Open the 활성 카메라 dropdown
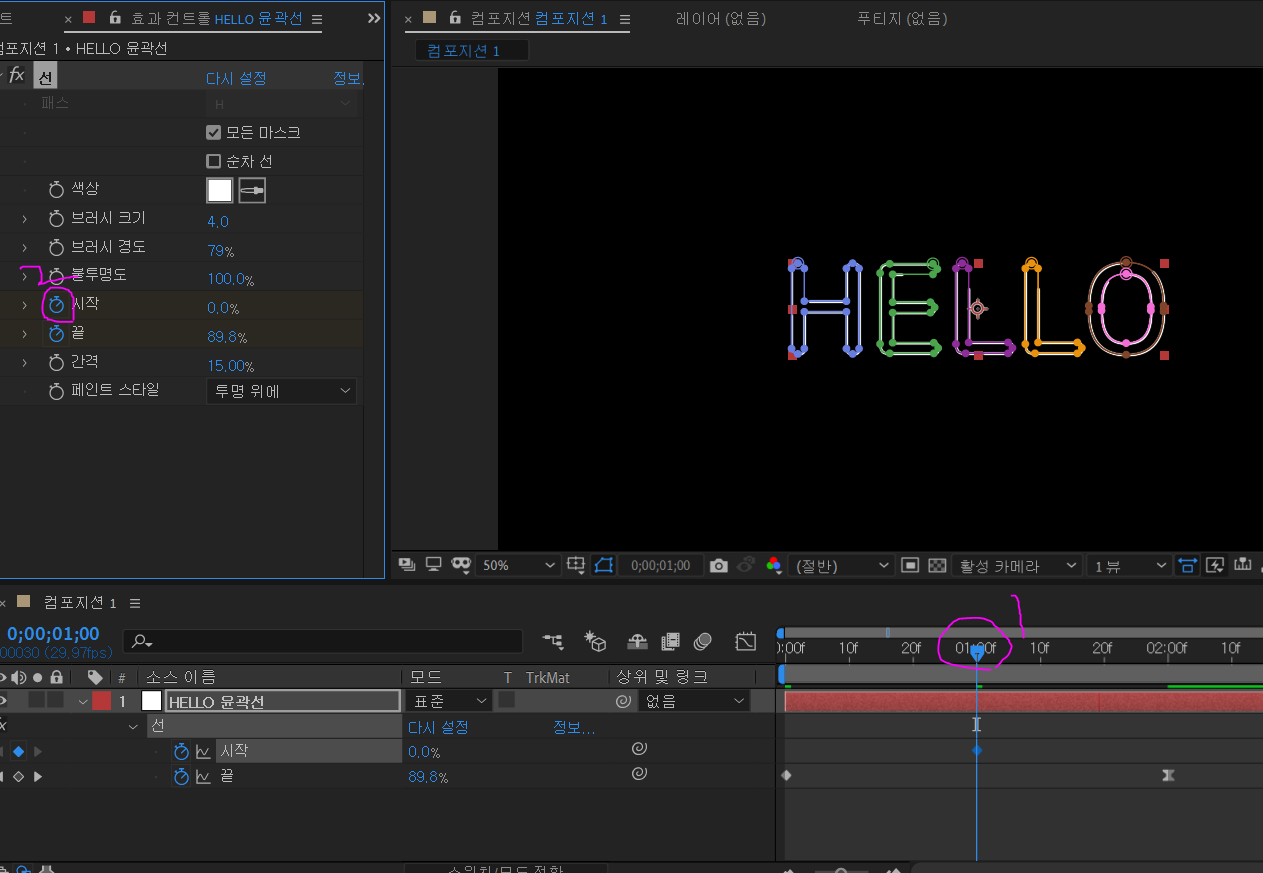Image resolution: width=1263 pixels, height=873 pixels. 1016,566
